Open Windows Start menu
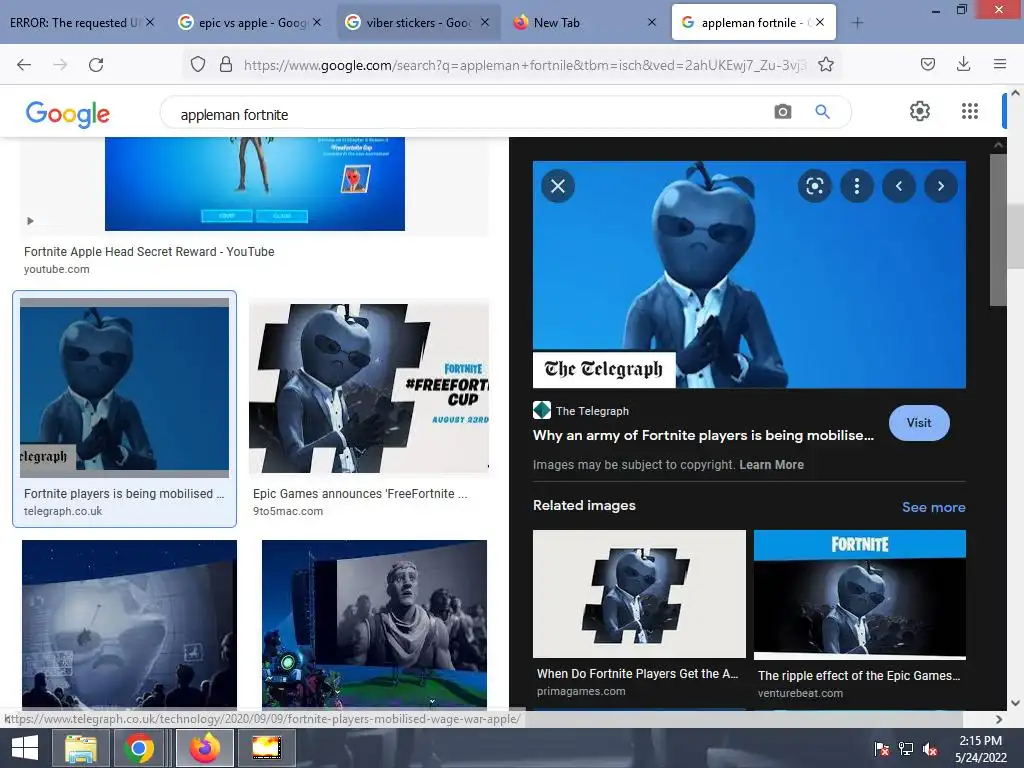Viewport: 1024px width, 768px height. (x=25, y=748)
